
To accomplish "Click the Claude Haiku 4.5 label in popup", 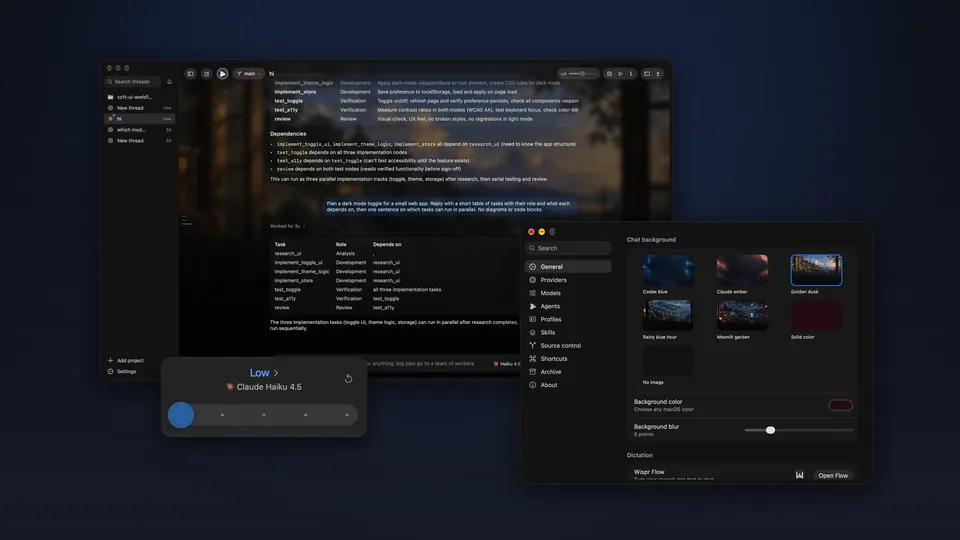I will click(x=264, y=387).
